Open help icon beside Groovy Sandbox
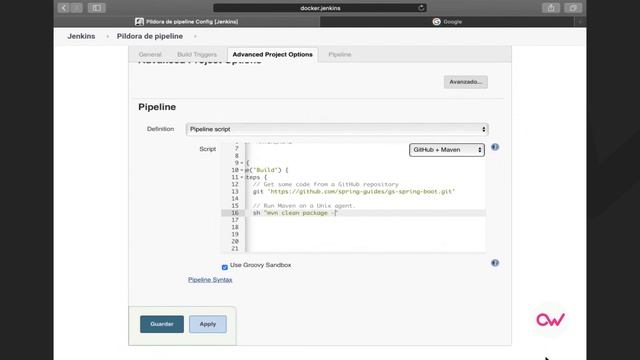Screen dimensions: 640x360 (495, 263)
